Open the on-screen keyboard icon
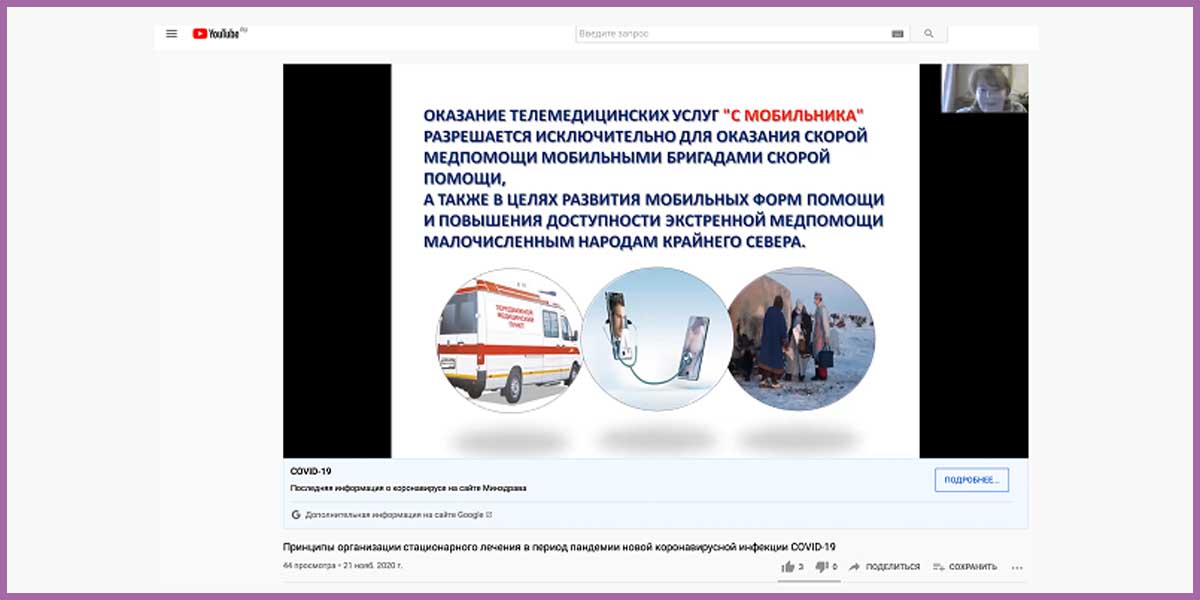Image resolution: width=1200 pixels, height=600 pixels. tap(897, 34)
